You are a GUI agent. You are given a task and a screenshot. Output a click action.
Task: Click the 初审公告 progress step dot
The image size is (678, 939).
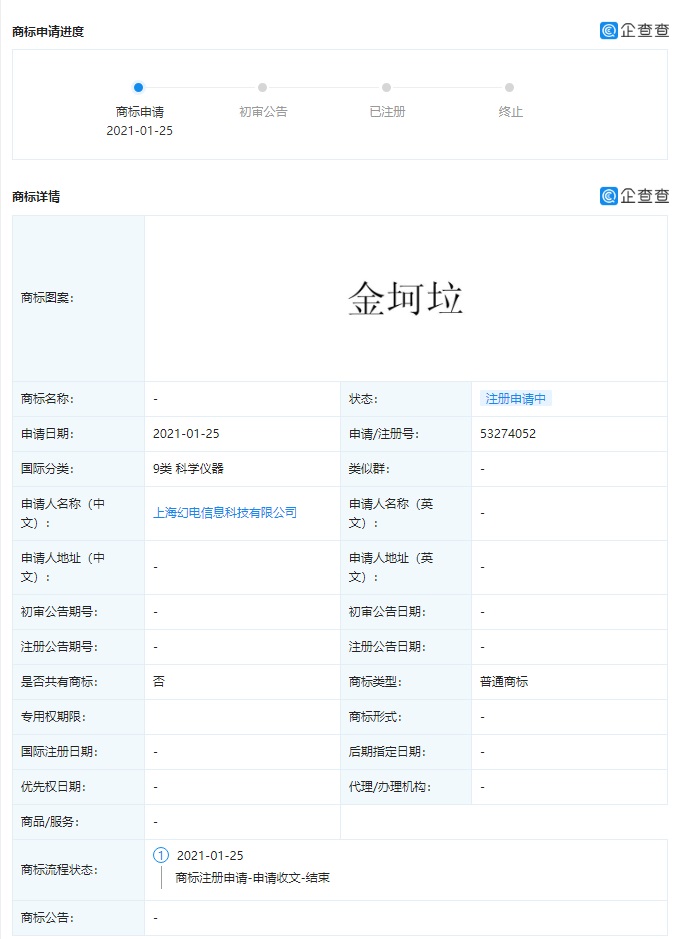coord(262,87)
